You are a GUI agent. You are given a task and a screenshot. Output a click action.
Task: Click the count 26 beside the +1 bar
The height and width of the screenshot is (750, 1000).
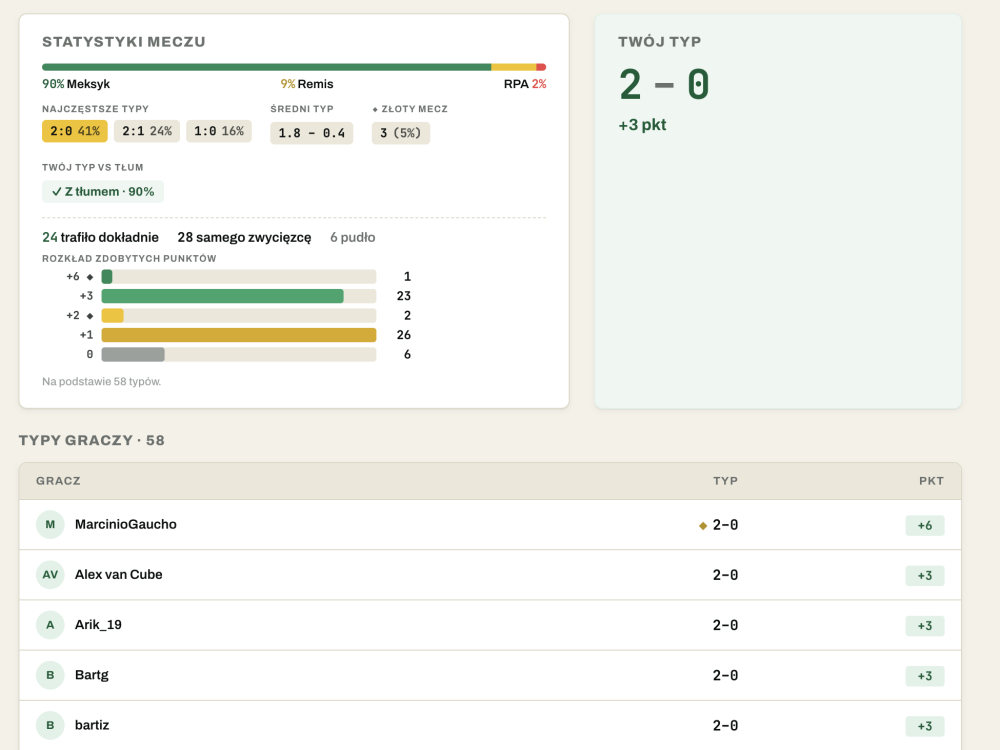[404, 335]
